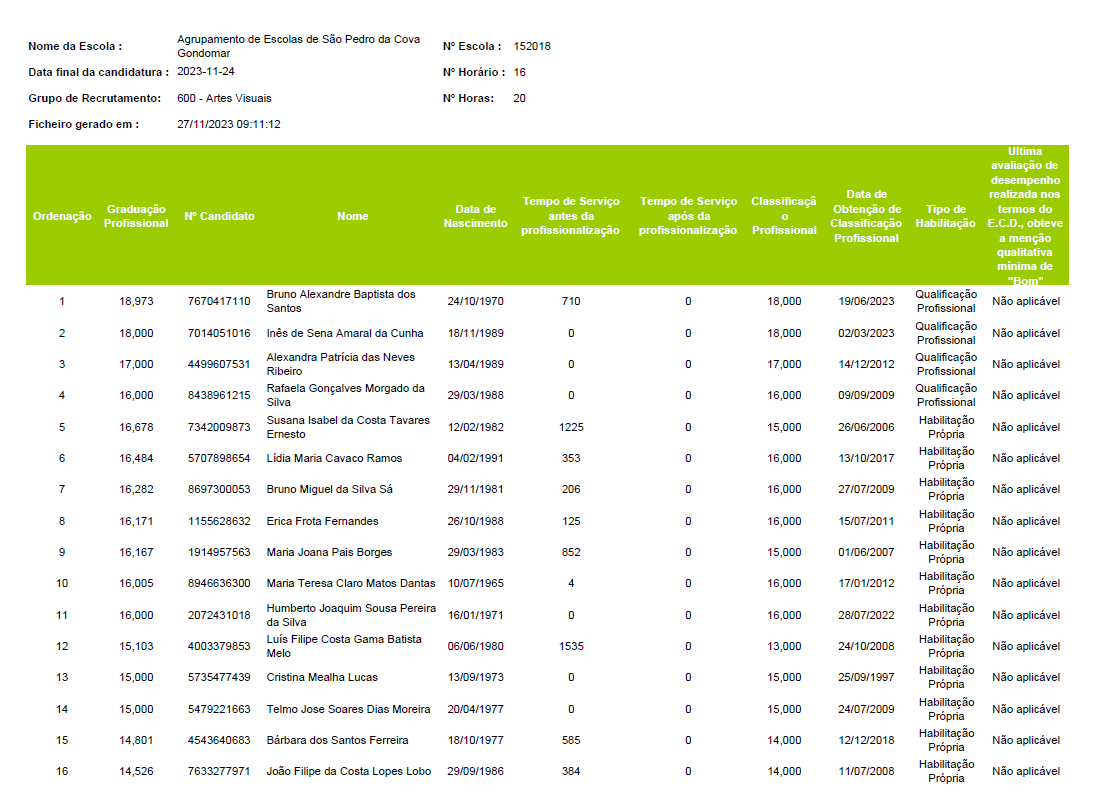
Task: Click Tempo de Serviço antes da profissionalização header
Action: 571,216
